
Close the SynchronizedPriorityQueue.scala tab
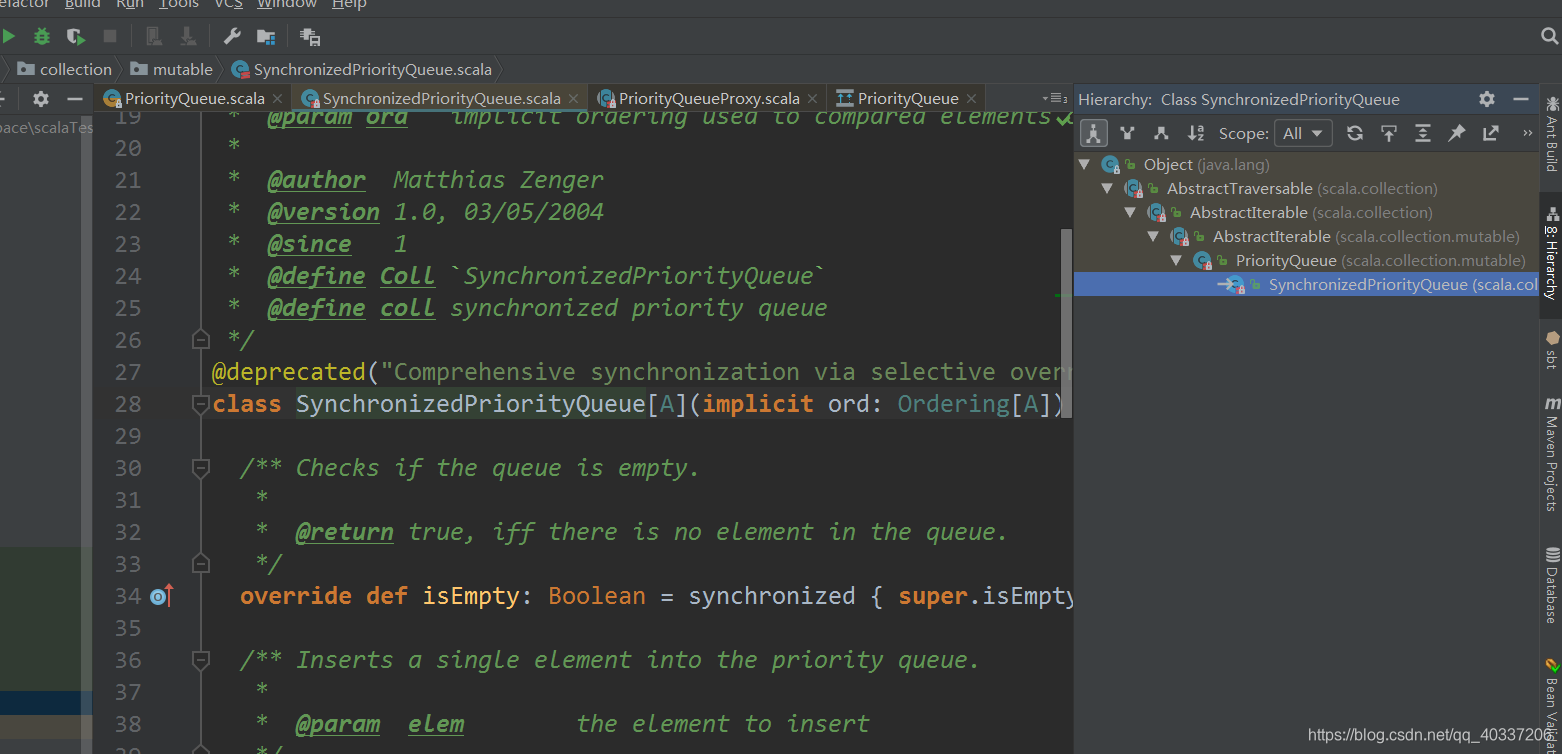click(x=574, y=98)
